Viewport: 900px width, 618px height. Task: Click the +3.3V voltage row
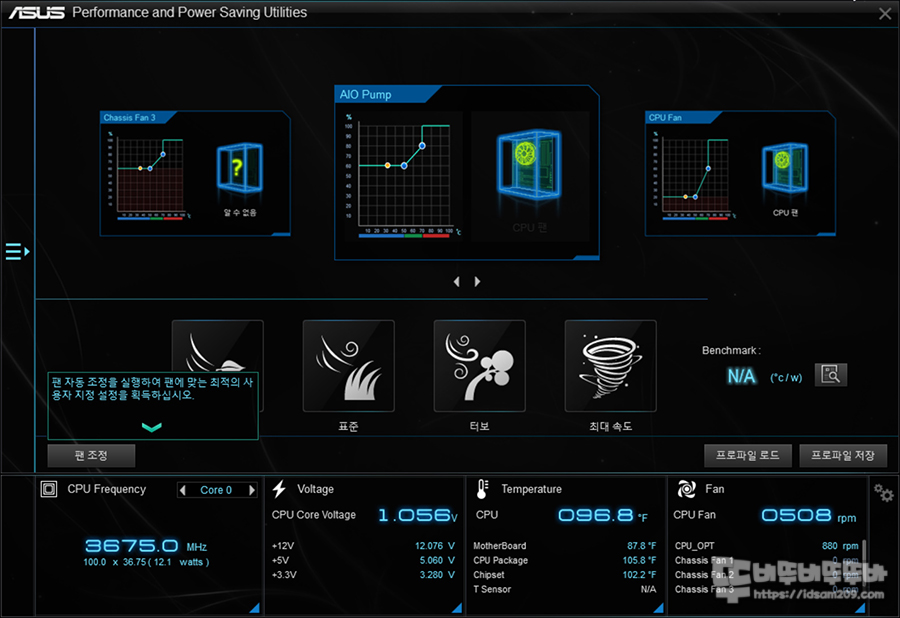(x=363, y=574)
